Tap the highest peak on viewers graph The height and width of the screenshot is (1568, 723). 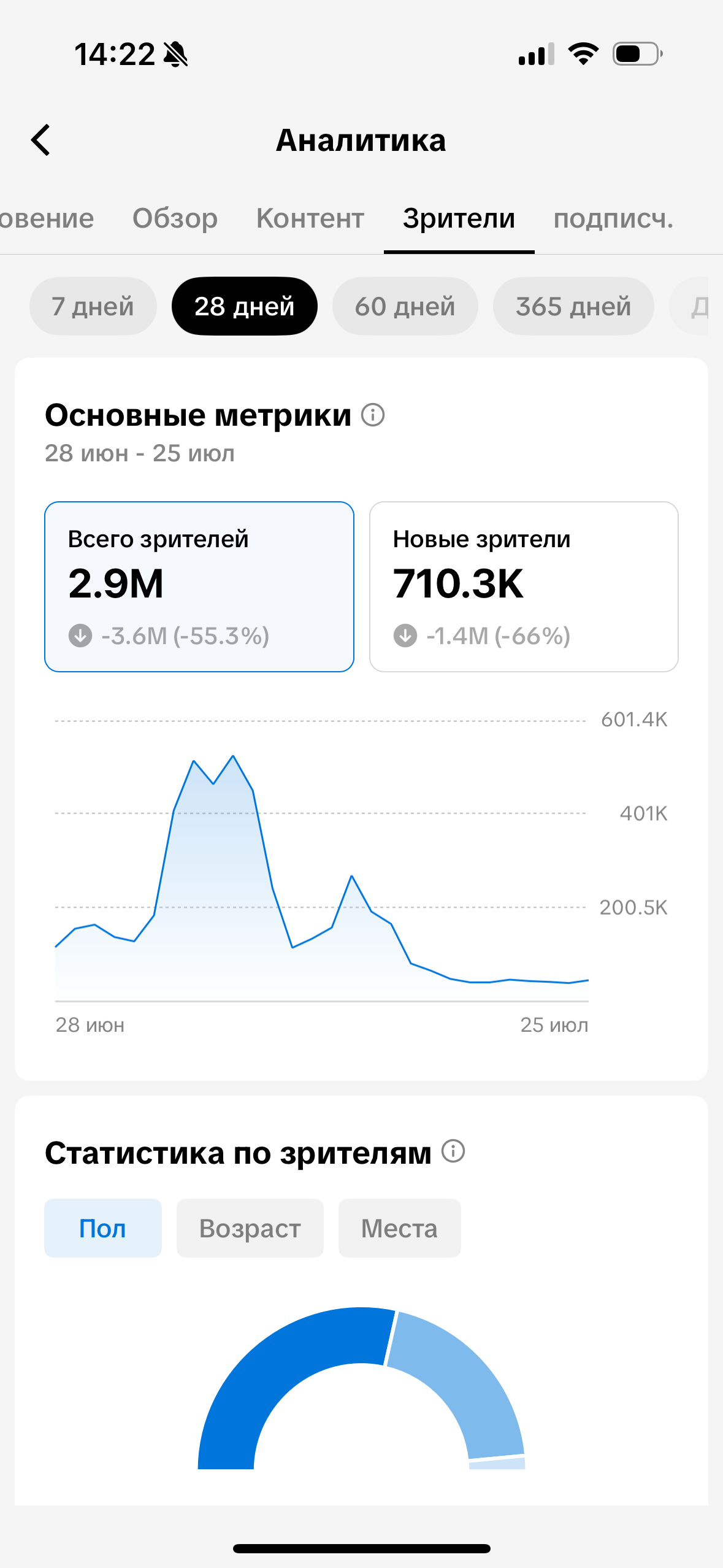tap(233, 756)
